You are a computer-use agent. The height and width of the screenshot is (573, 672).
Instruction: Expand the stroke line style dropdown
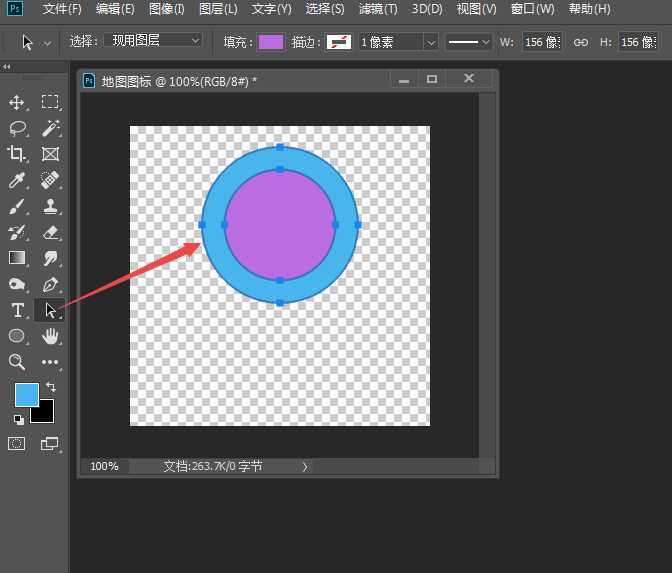pyautogui.click(x=469, y=42)
